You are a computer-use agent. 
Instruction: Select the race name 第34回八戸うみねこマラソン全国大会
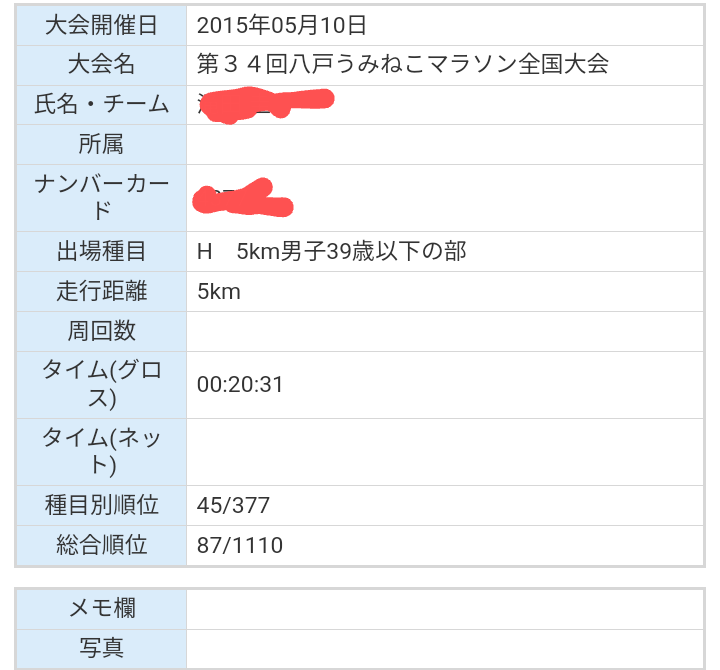tap(403, 65)
